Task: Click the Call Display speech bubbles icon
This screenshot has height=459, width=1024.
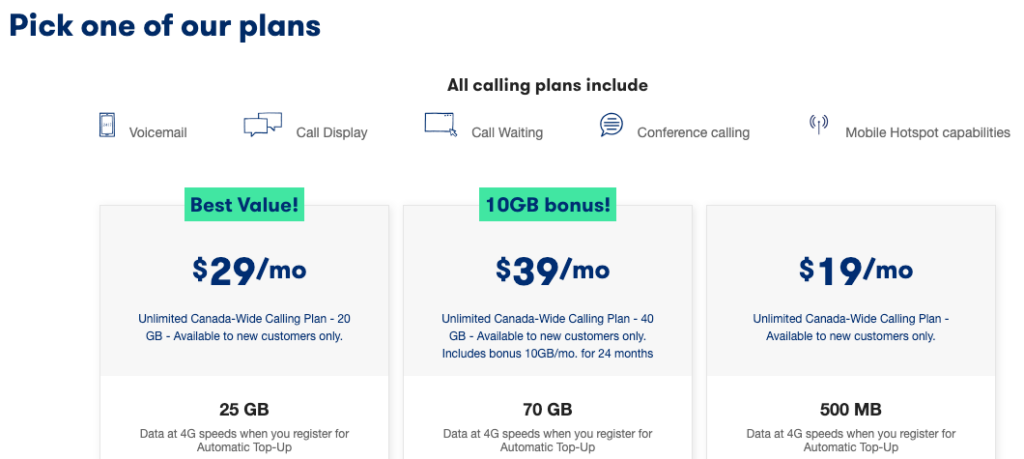Action: click(262, 126)
